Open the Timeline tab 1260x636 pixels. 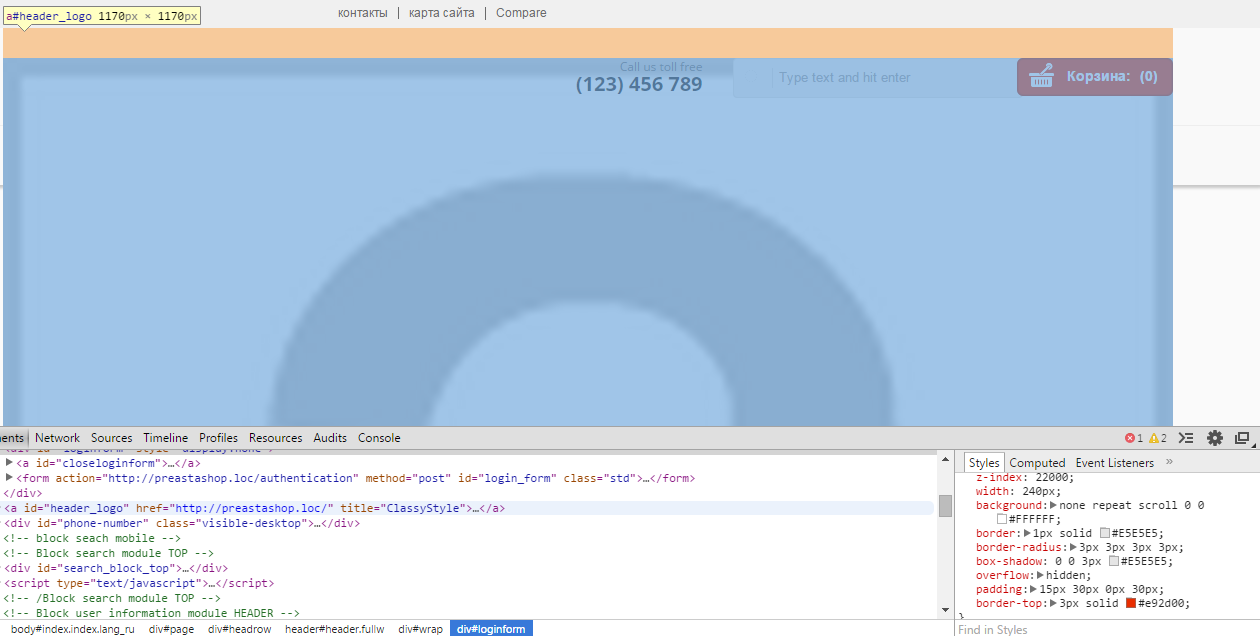click(x=165, y=438)
